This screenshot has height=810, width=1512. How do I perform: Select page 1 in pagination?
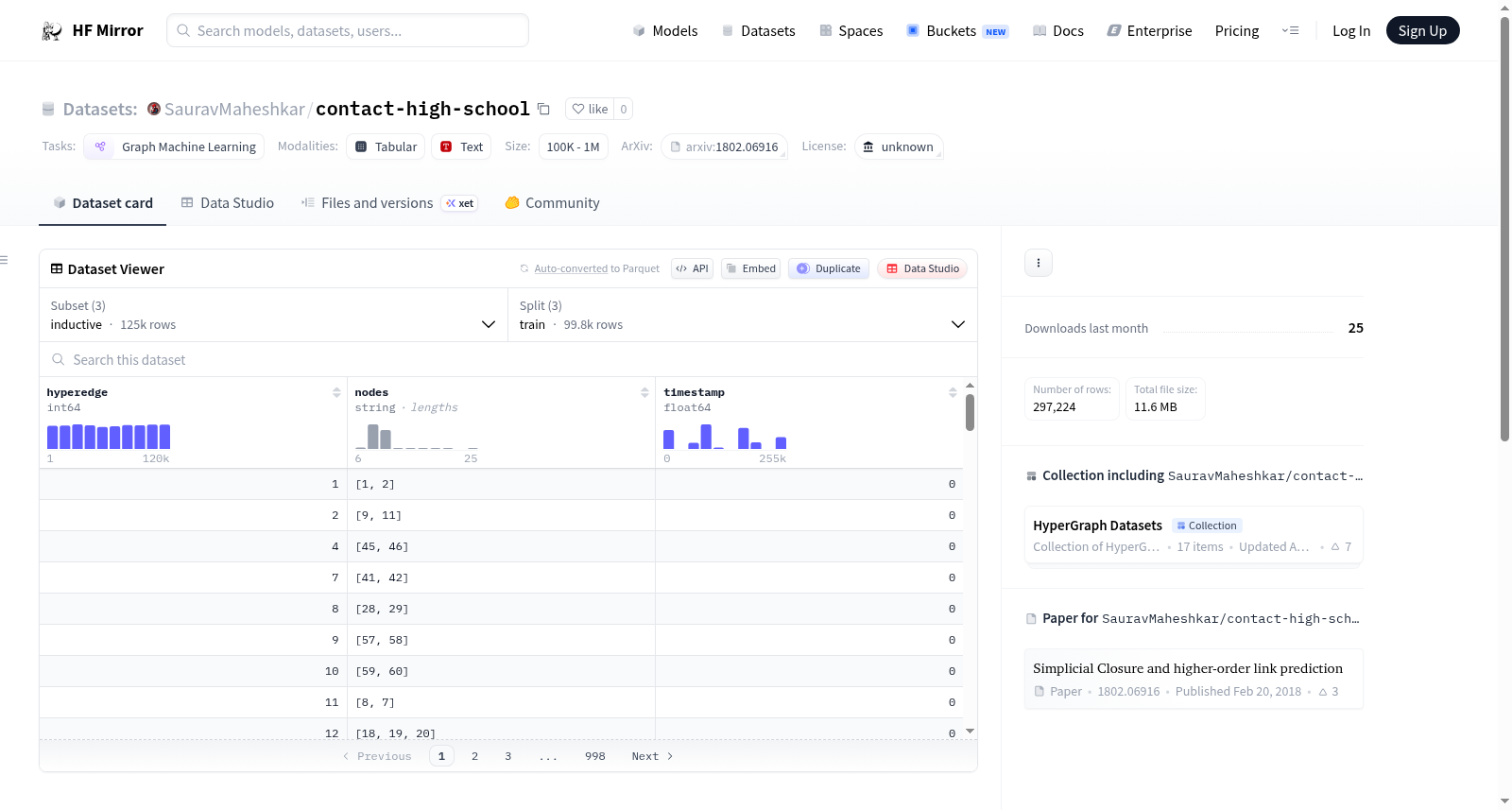[x=441, y=756]
